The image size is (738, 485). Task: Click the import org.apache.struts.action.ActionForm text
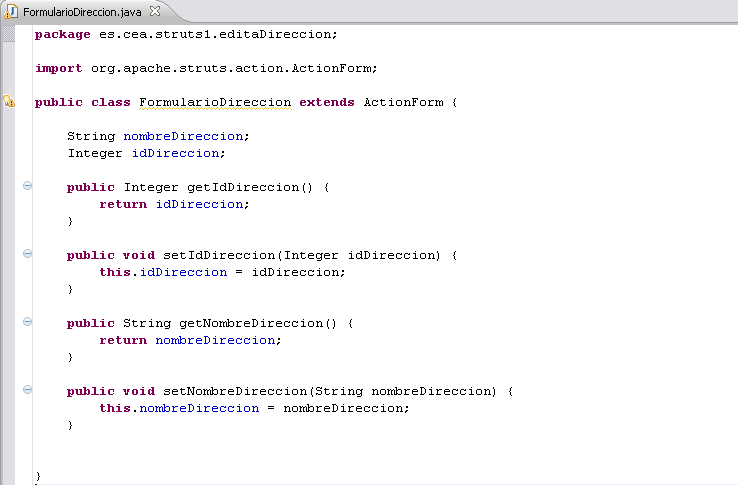point(204,68)
